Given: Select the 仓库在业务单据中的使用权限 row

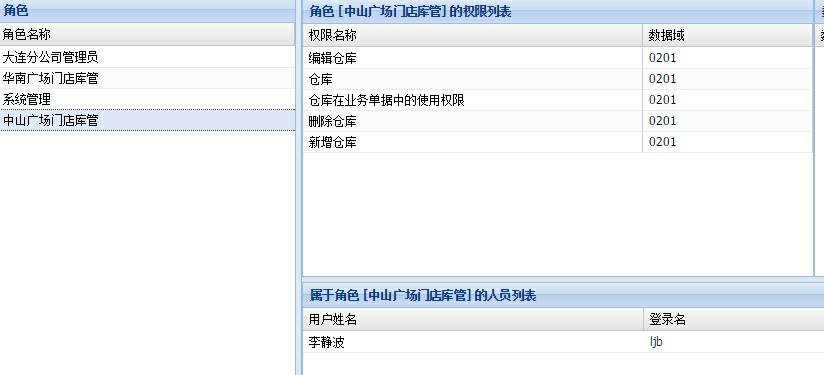Looking at the screenshot, I should pos(558,100).
